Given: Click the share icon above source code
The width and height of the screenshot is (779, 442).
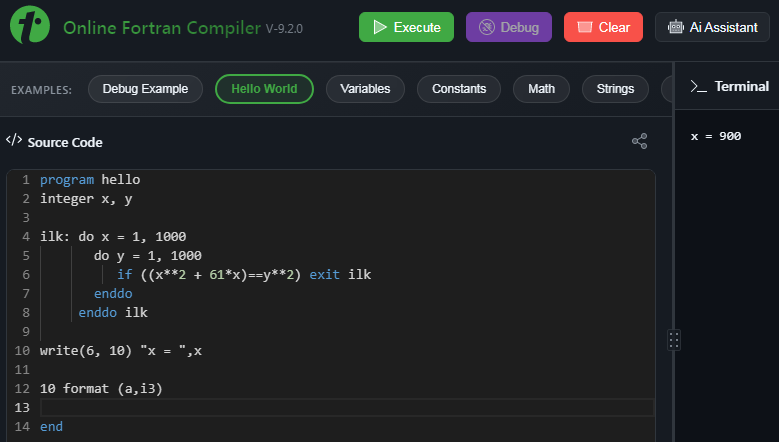Looking at the screenshot, I should (x=639, y=141).
